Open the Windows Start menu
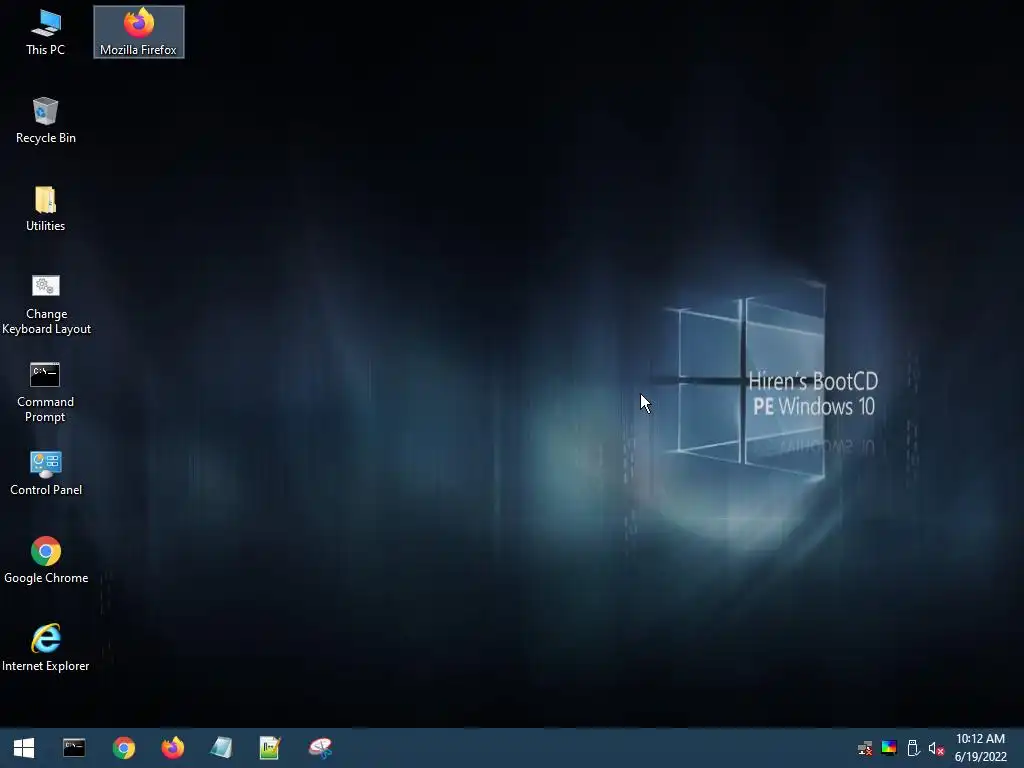The image size is (1024, 768). (24, 748)
